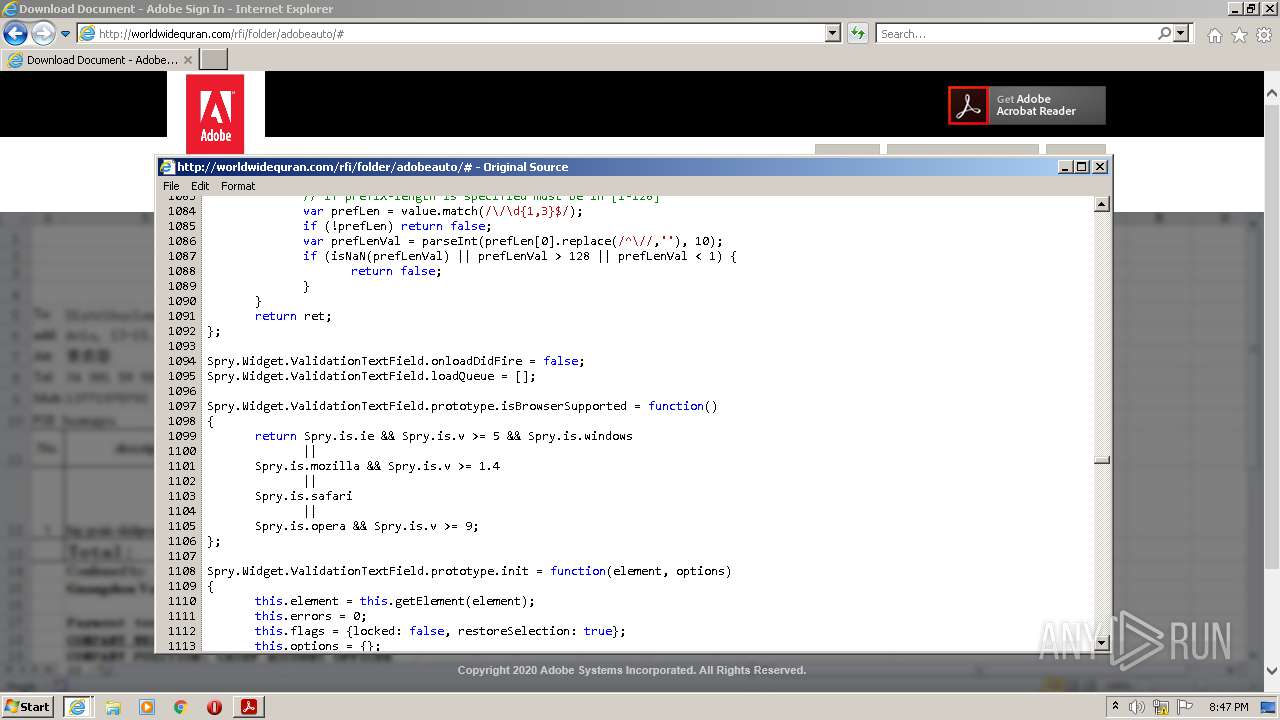The height and width of the screenshot is (720, 1280).
Task: Click line 1101 Spry.is.mozilla condition
Action: pos(377,466)
